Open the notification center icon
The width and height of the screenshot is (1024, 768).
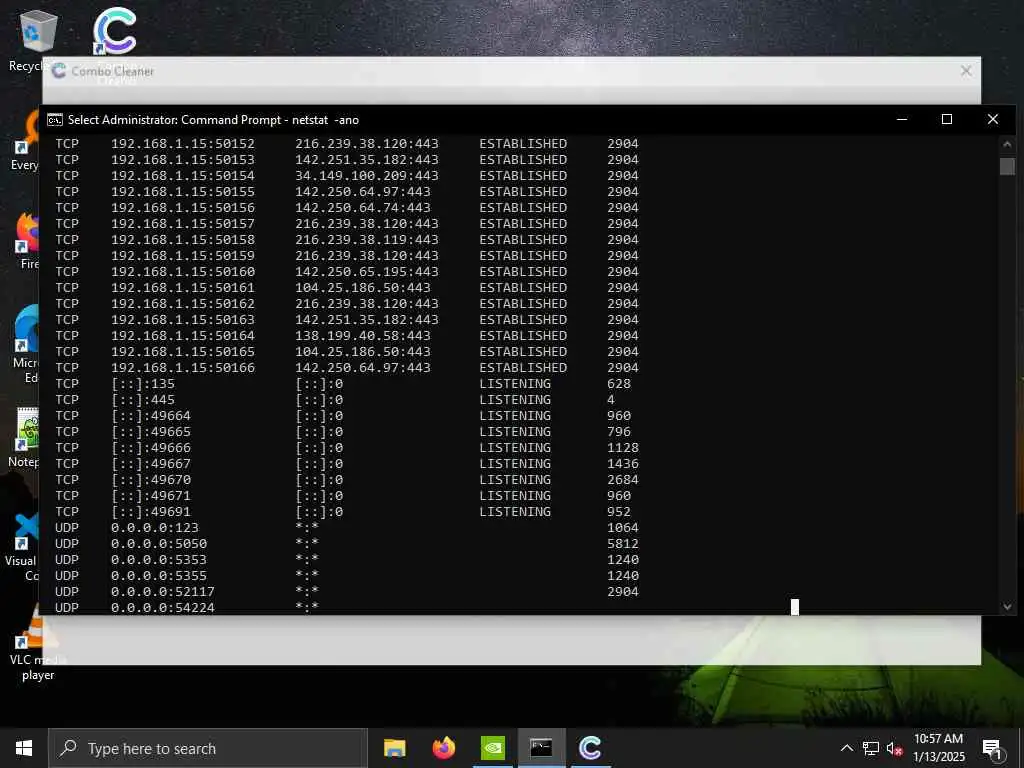click(993, 748)
